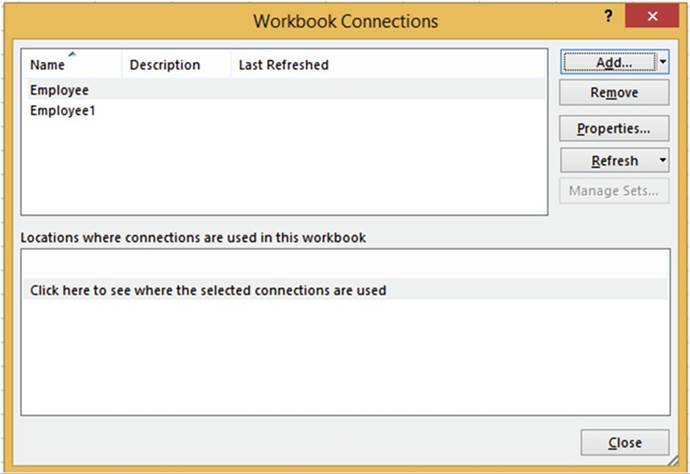Click the Manage Sets... button
690x474 pixels.
point(614,191)
